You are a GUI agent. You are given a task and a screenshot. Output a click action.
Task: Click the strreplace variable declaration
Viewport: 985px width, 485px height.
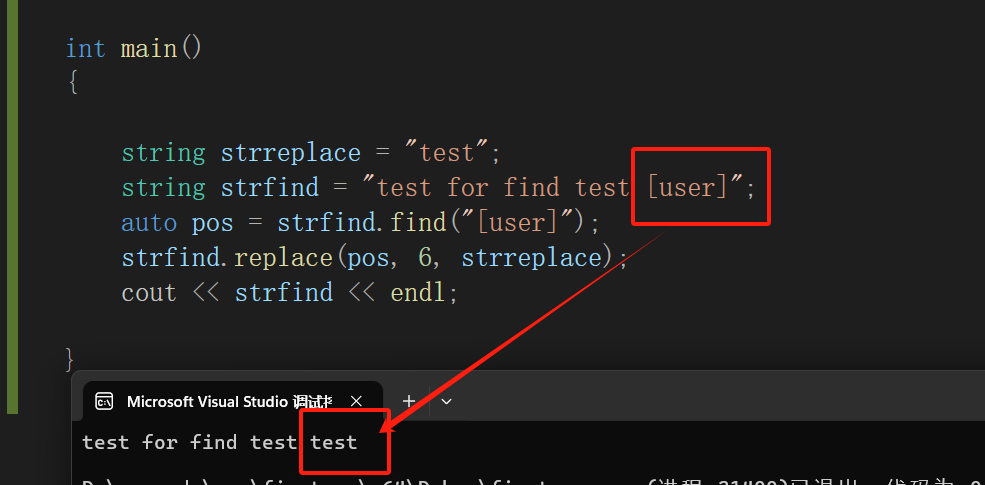(290, 153)
